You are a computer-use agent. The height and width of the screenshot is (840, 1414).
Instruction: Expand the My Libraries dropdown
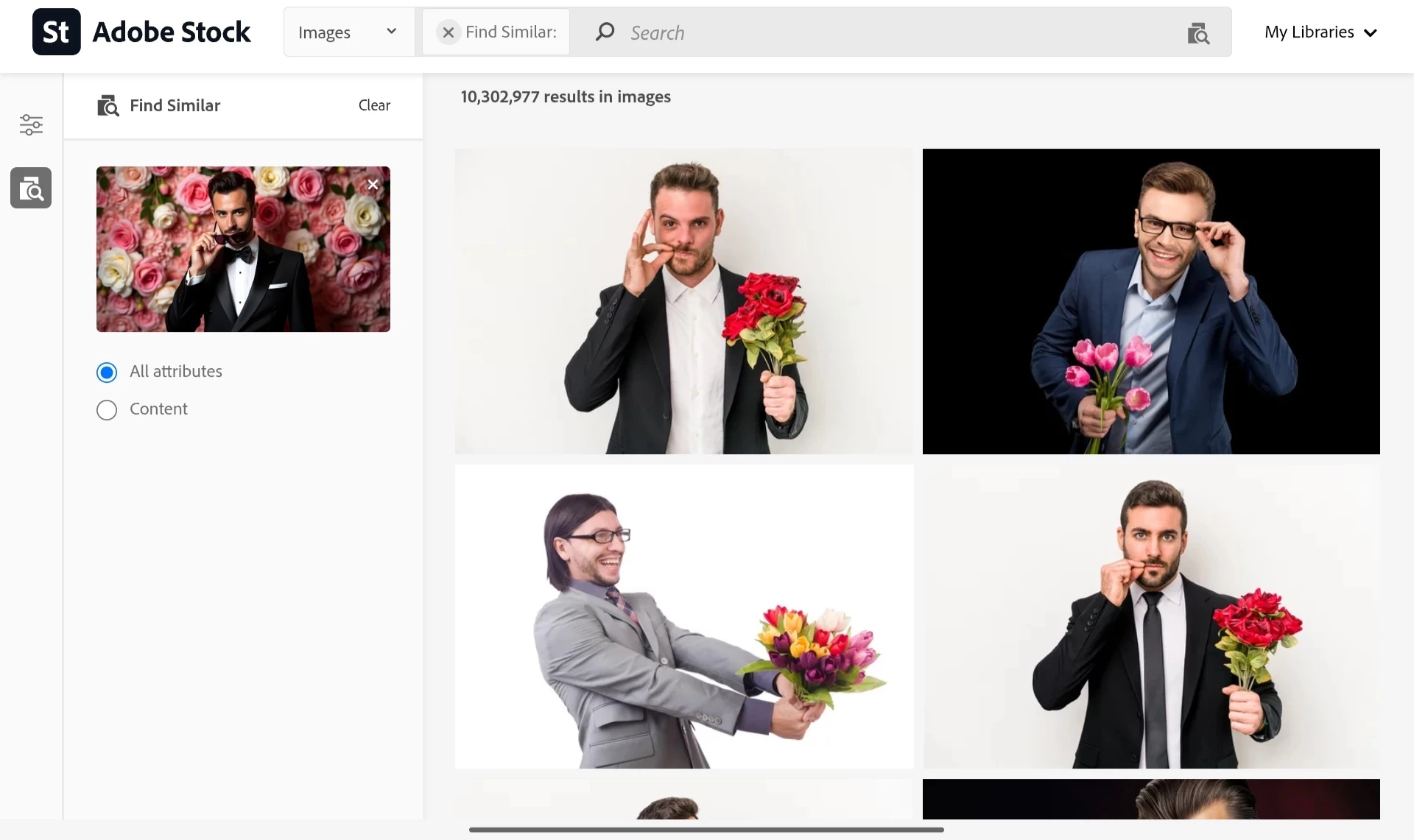point(1309,32)
